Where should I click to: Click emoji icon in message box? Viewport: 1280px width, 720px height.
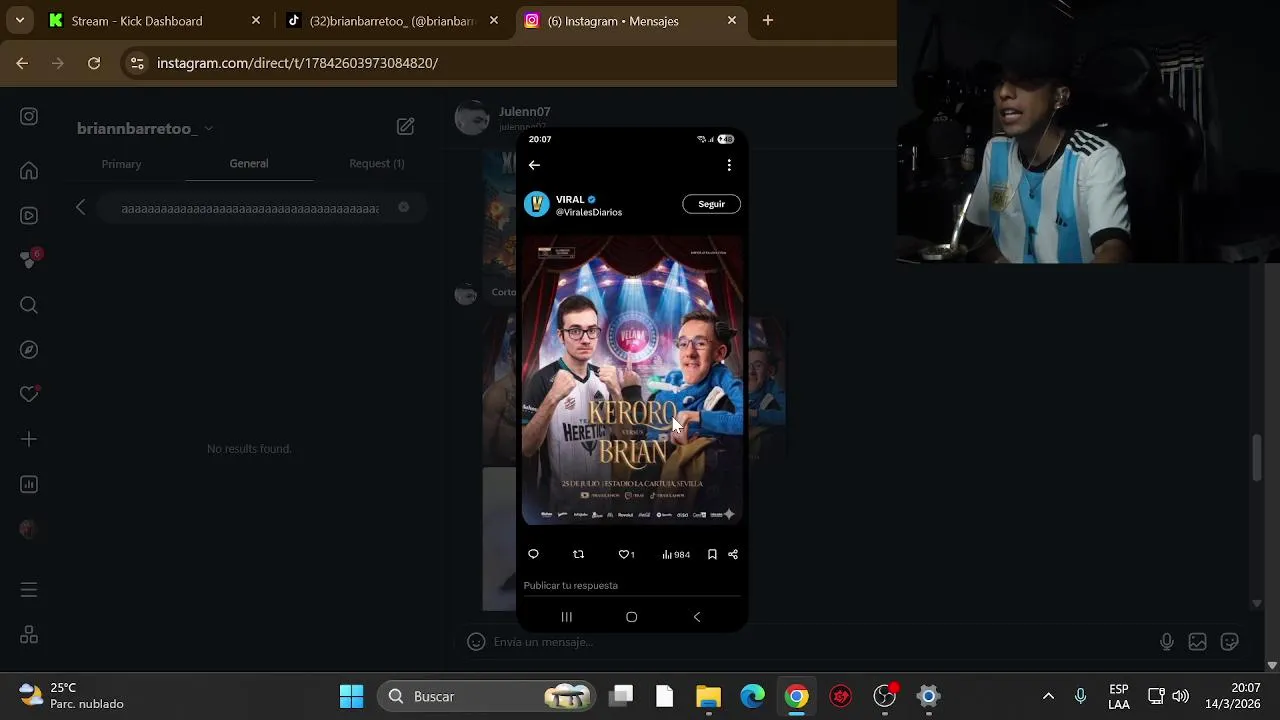(477, 642)
